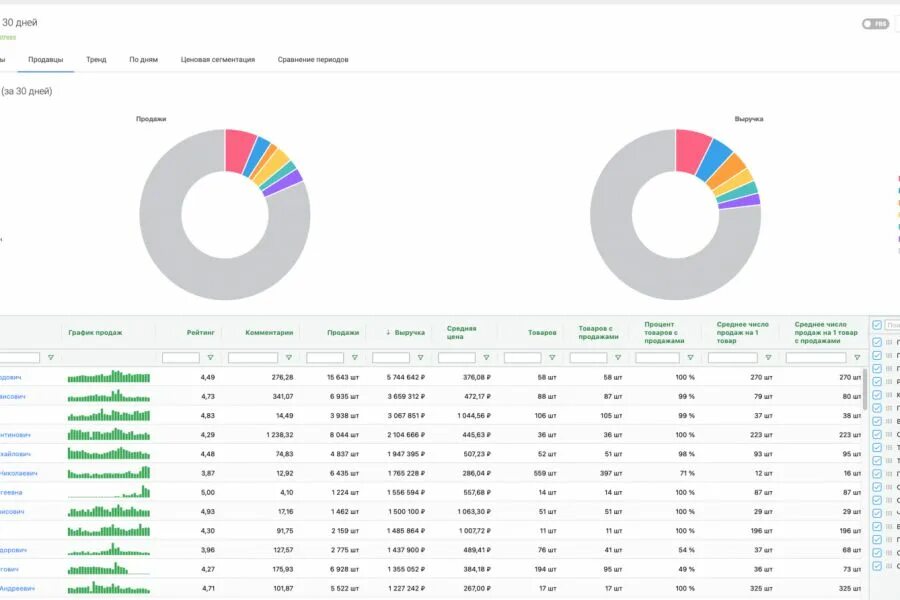The height and width of the screenshot is (600, 900).
Task: Open the Ценовая сегментация tab
Action: [218, 60]
